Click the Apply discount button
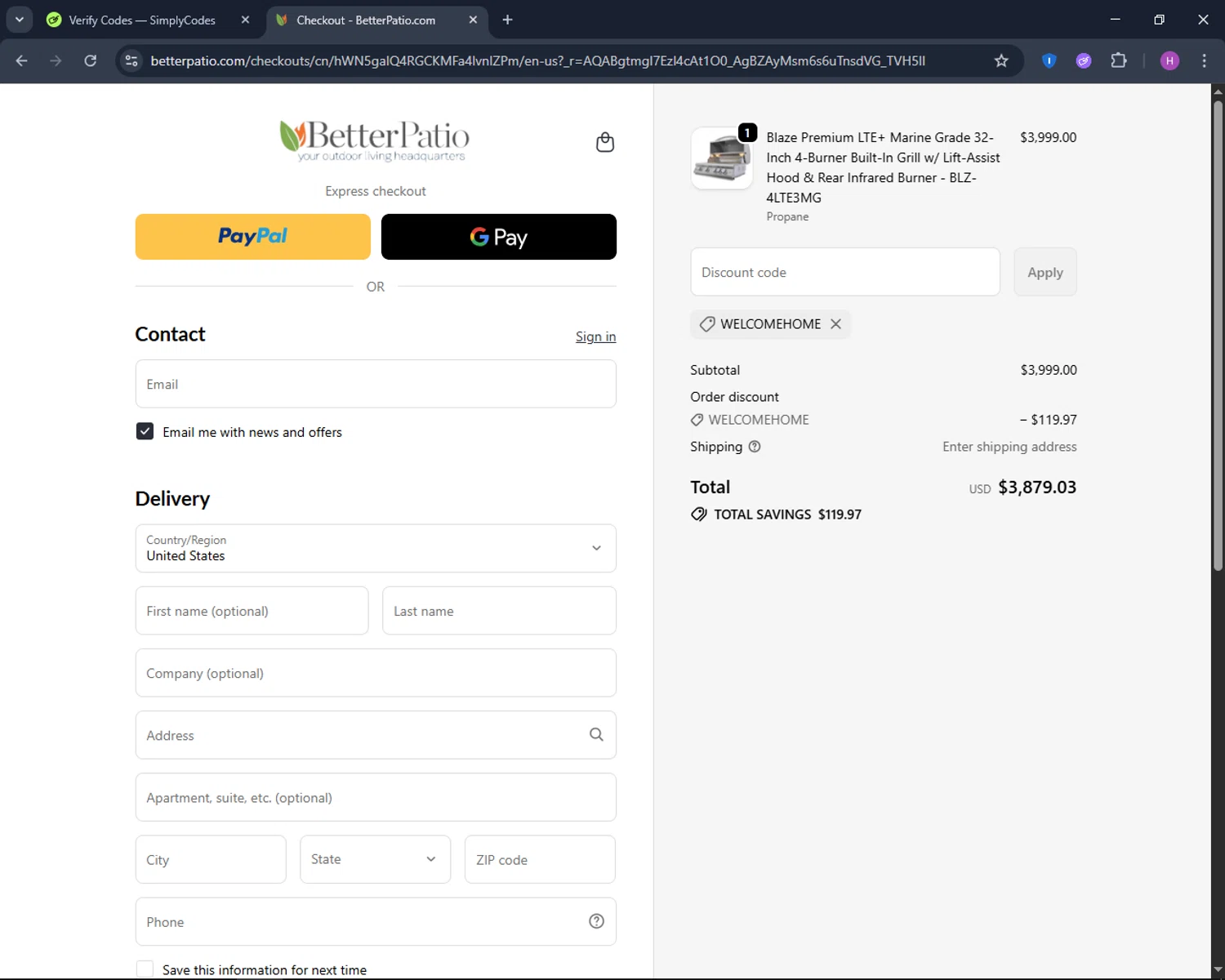The height and width of the screenshot is (980, 1225). pyautogui.click(x=1045, y=272)
